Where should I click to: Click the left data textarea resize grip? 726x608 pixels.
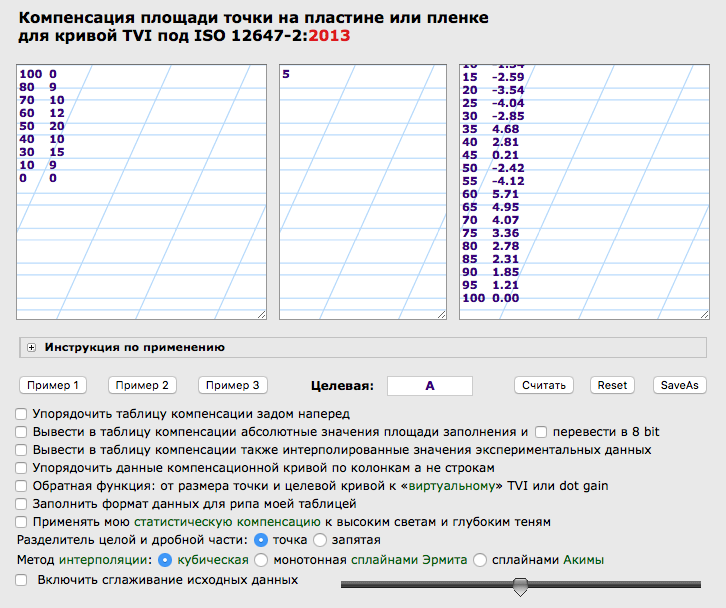click(x=262, y=314)
